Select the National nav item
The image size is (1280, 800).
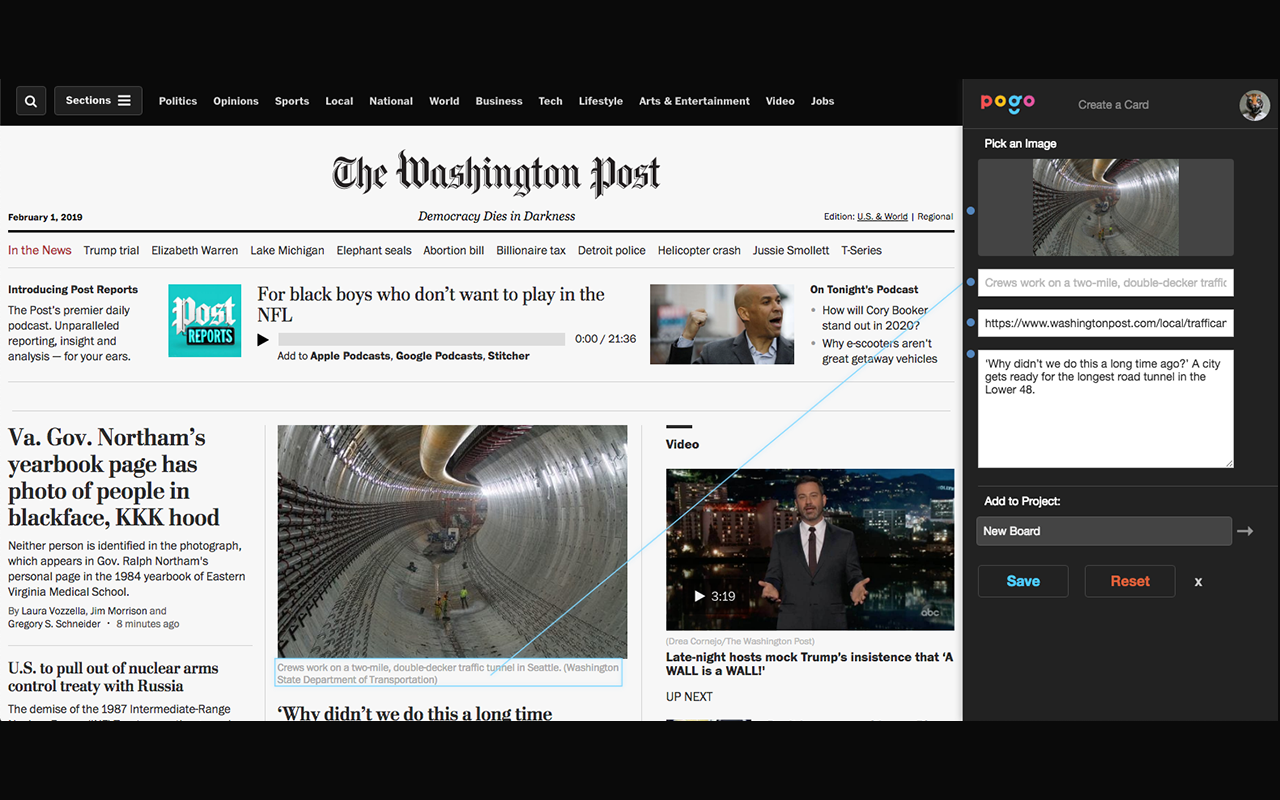[x=391, y=101]
